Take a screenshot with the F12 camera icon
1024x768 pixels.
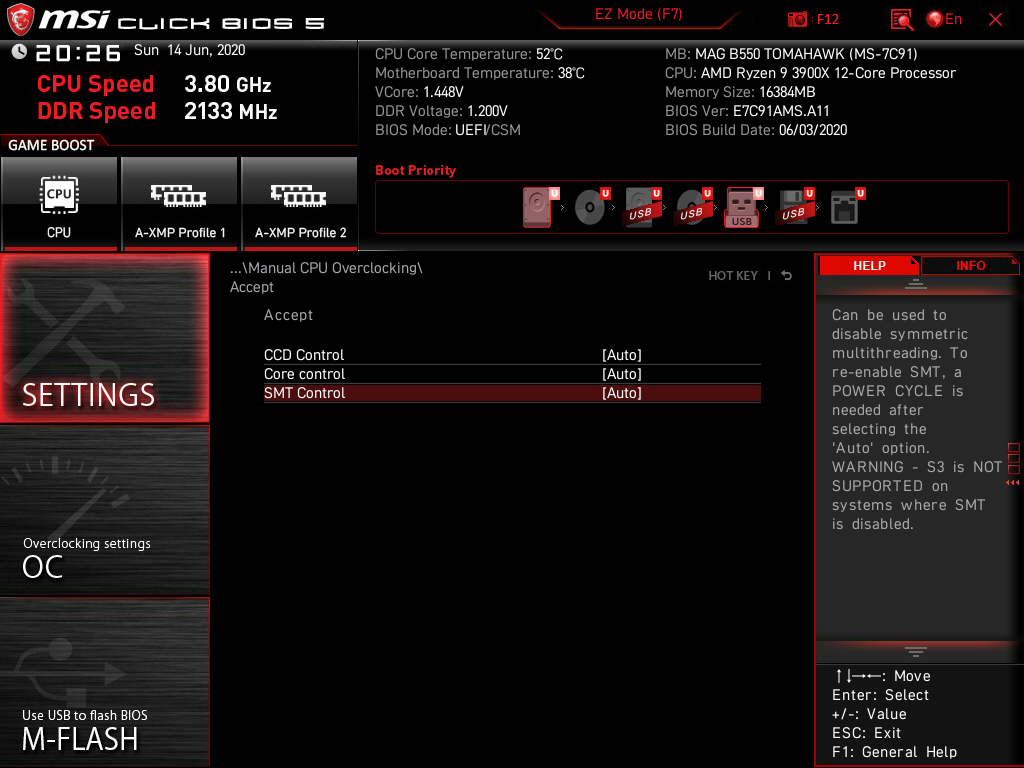(x=797, y=19)
